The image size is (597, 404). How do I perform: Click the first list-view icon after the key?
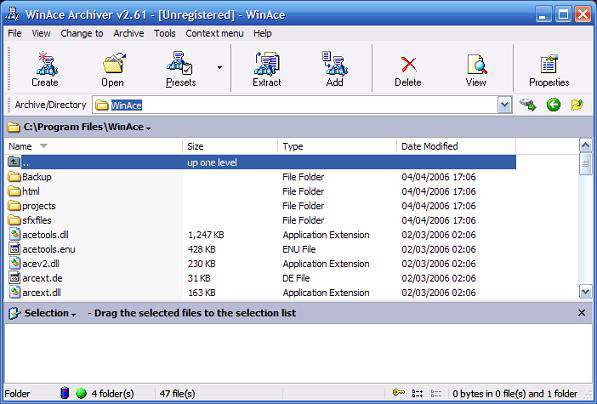click(x=417, y=393)
